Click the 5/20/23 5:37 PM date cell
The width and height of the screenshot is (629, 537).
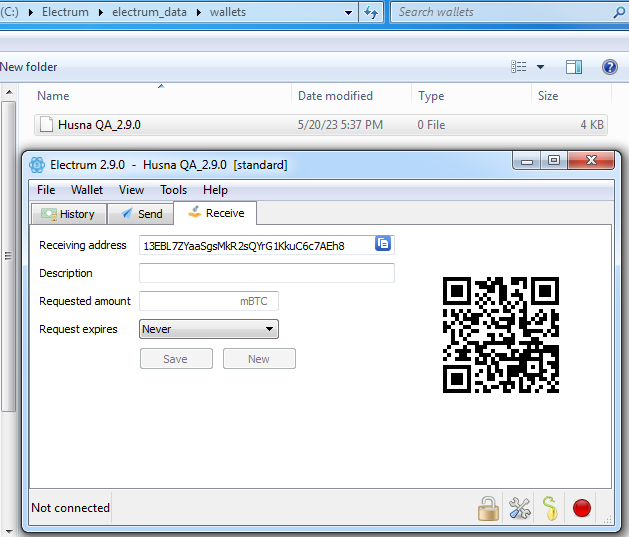[x=340, y=125]
